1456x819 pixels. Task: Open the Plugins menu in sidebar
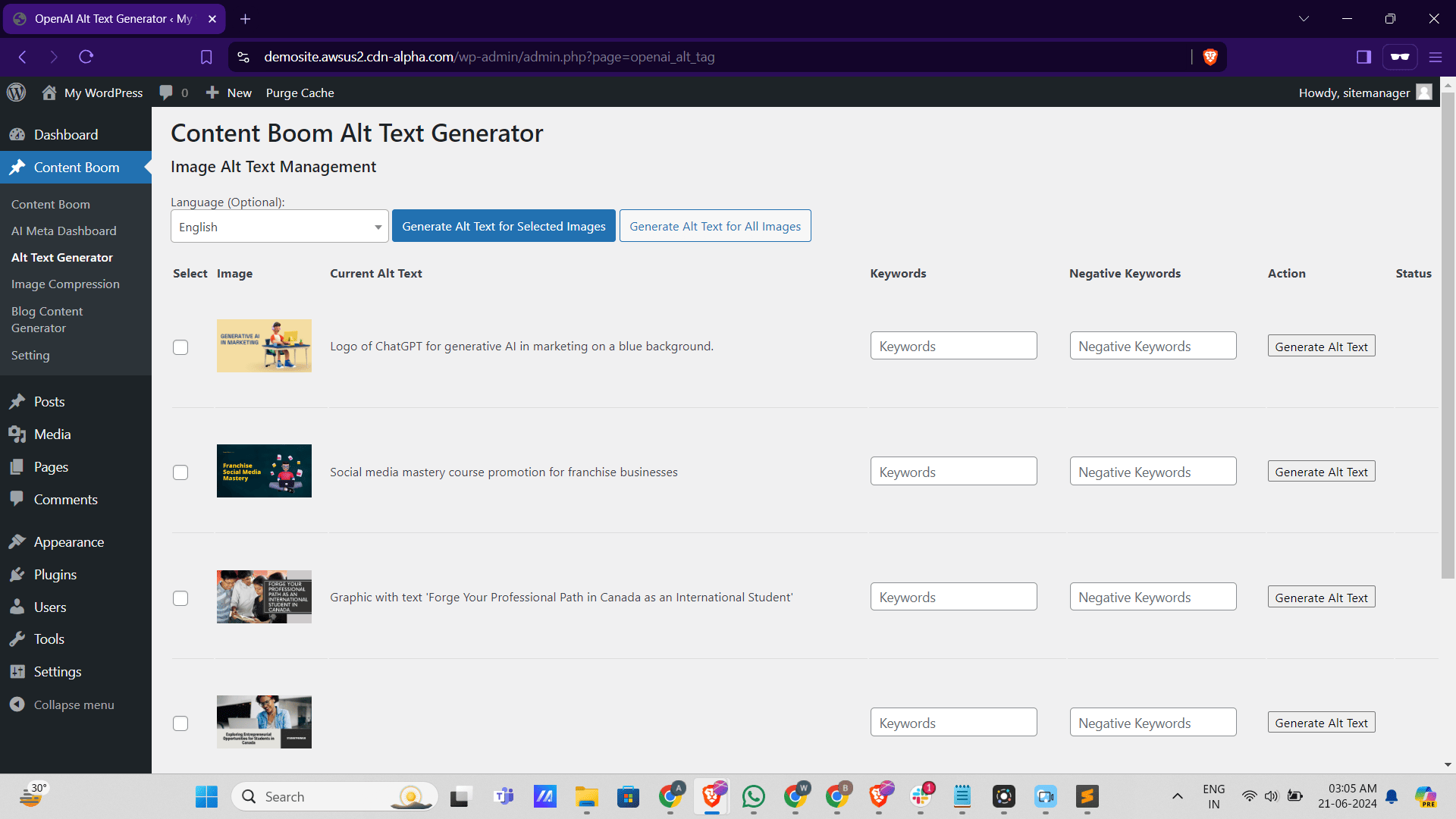(55, 574)
